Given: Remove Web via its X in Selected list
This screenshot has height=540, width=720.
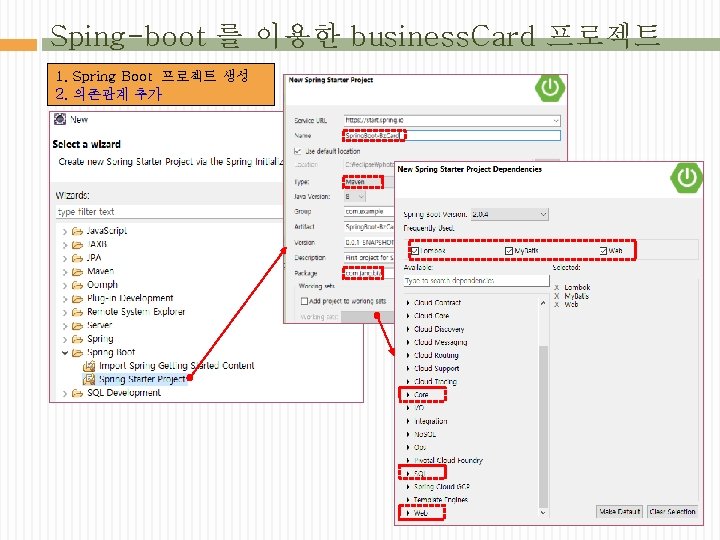Looking at the screenshot, I should [x=557, y=304].
